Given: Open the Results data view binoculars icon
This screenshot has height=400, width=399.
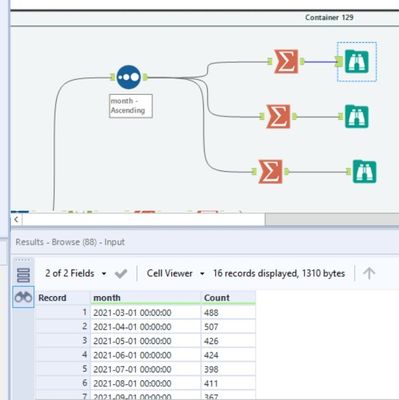Looking at the screenshot, I should (23, 297).
